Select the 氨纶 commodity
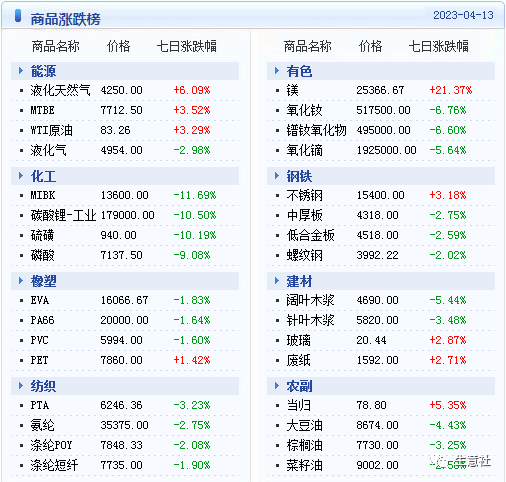 click(42, 425)
